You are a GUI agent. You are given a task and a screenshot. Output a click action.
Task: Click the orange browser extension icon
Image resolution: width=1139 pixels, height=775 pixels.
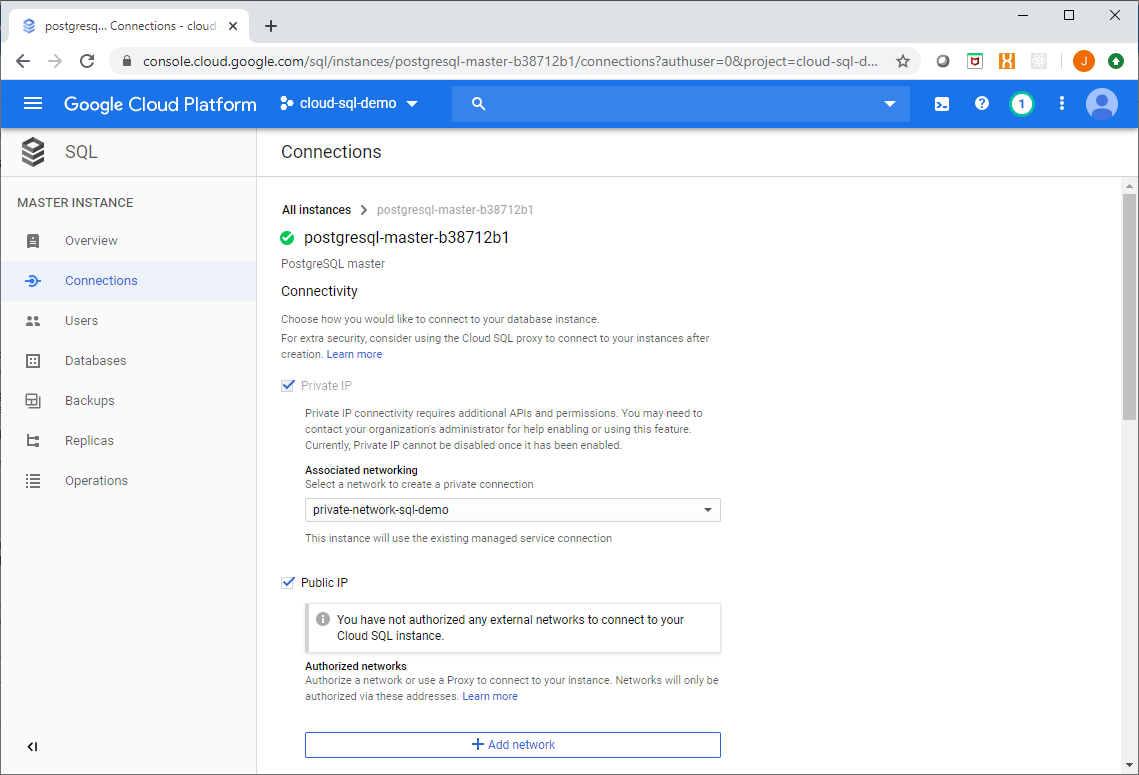click(1007, 61)
